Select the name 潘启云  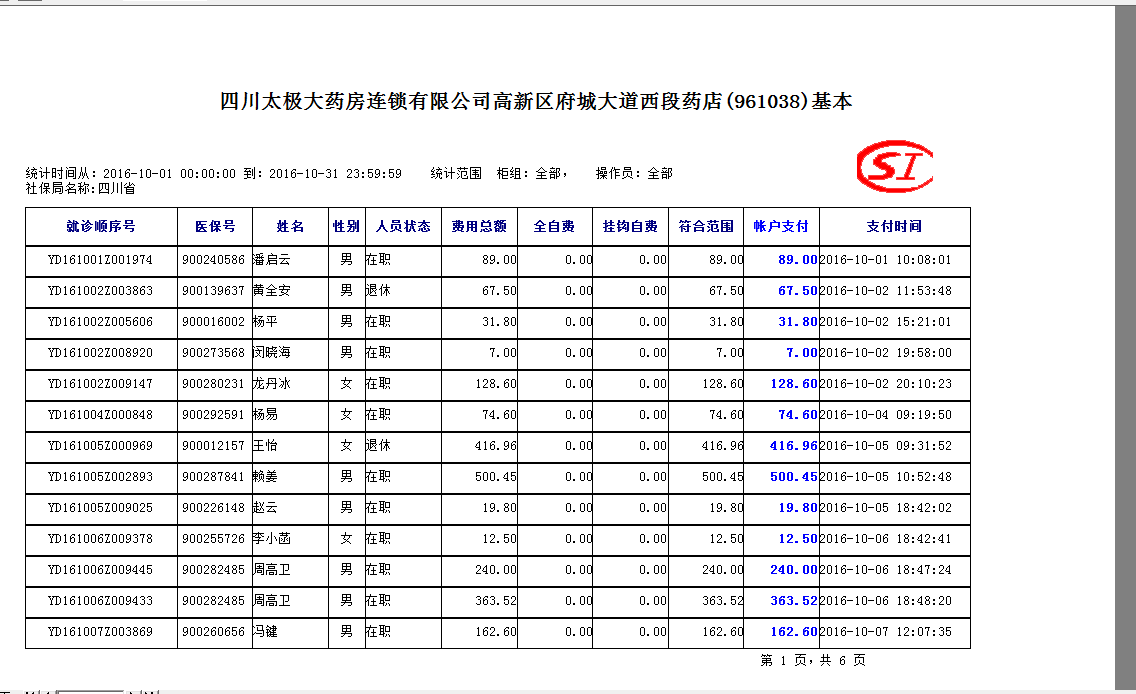(x=272, y=260)
